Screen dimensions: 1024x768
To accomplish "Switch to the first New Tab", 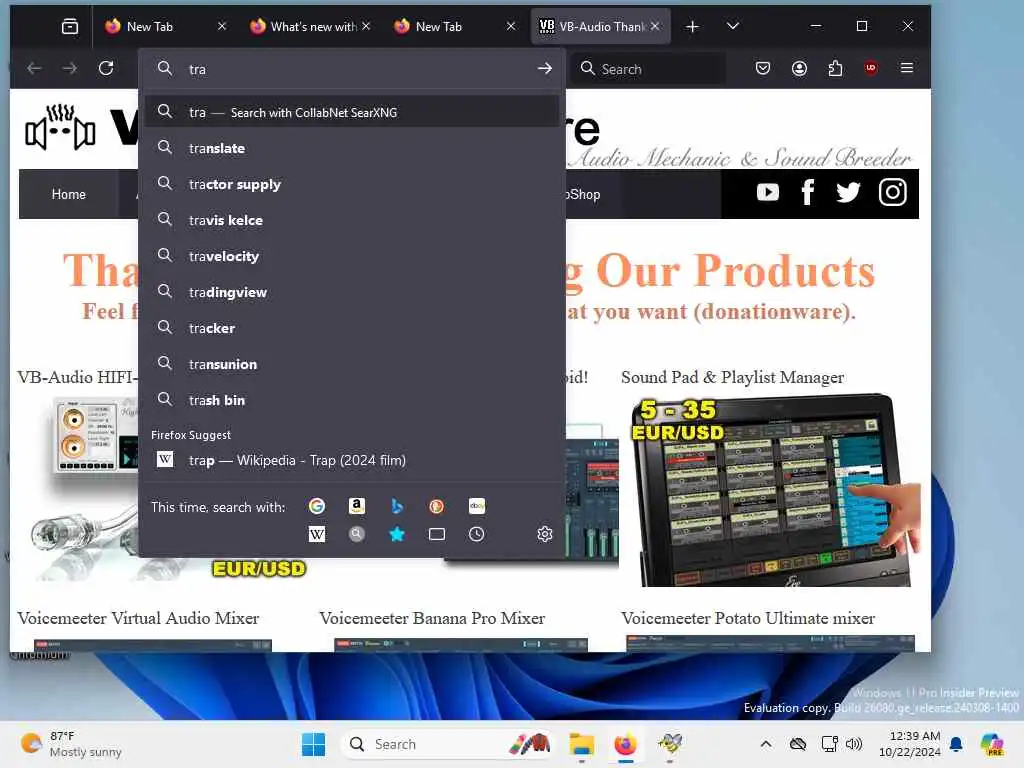I will click(166, 26).
